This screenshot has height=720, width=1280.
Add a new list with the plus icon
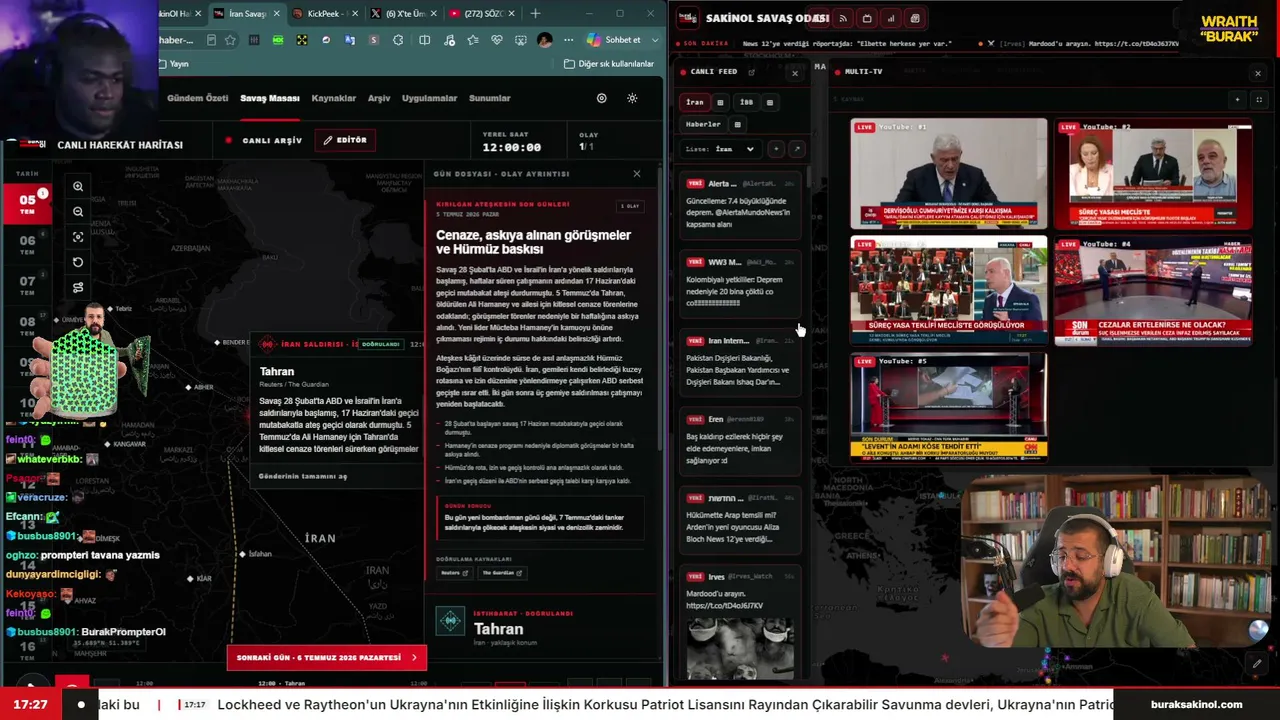tap(776, 149)
